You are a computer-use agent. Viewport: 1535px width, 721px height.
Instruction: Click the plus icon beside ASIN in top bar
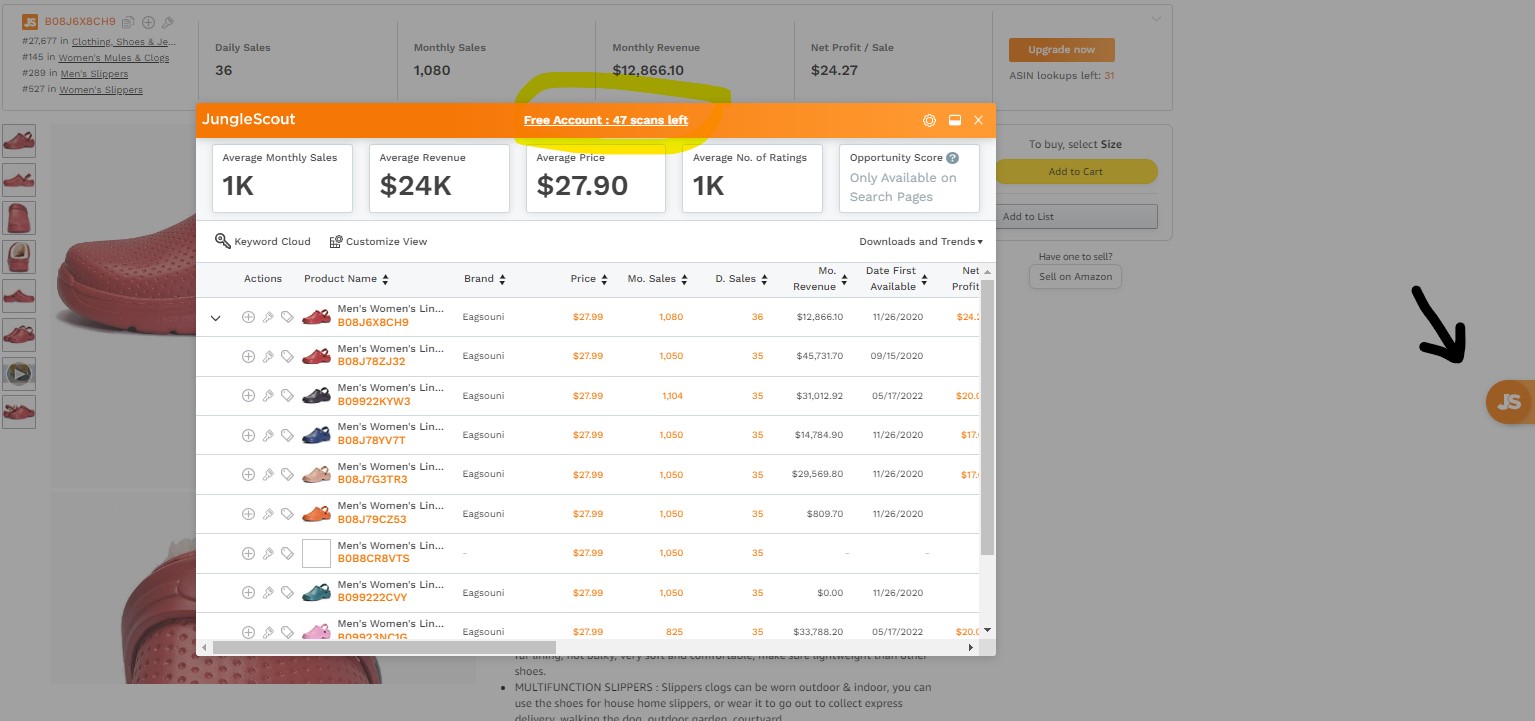148,22
